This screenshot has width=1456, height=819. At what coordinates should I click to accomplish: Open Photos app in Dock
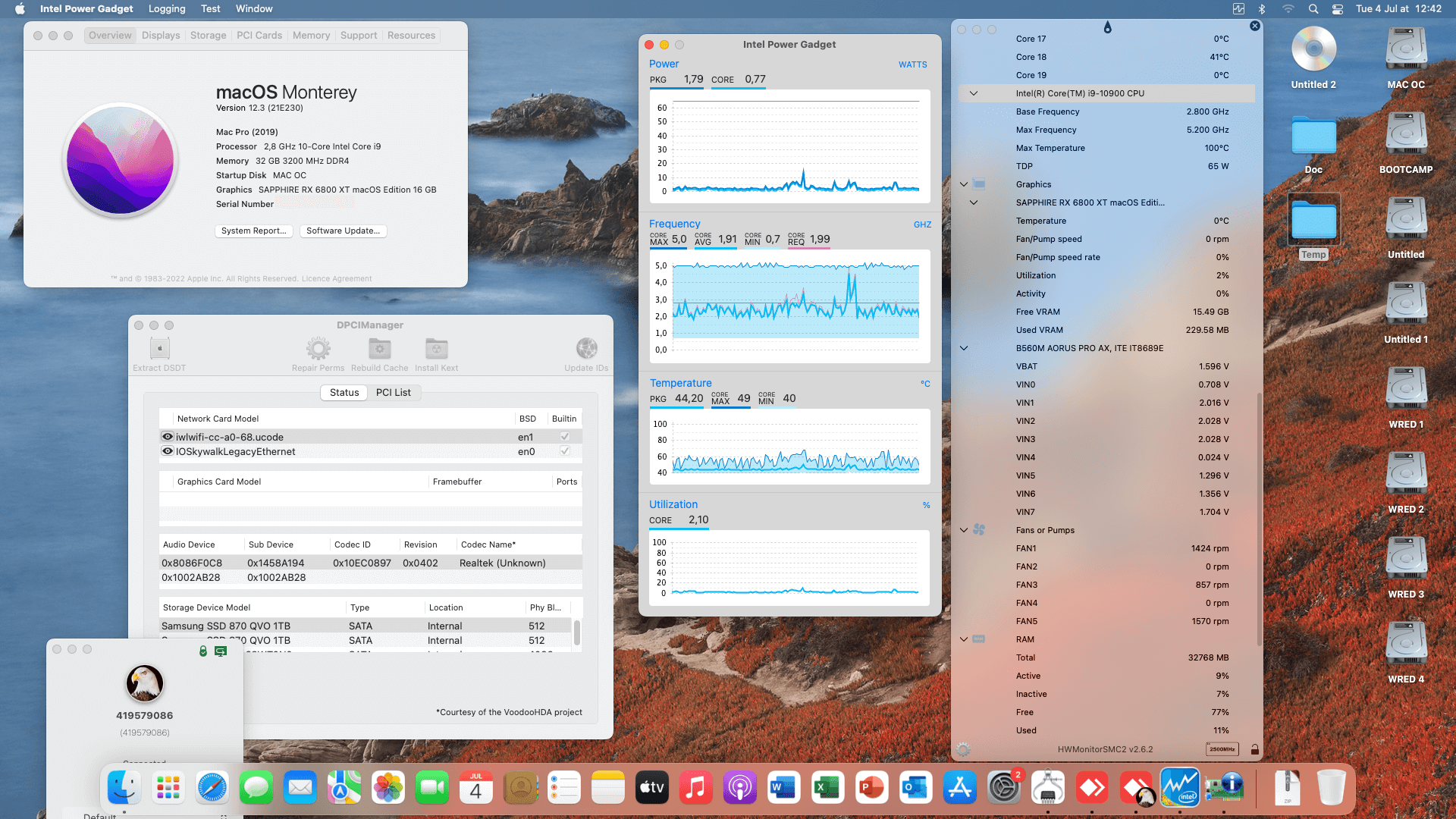click(388, 788)
